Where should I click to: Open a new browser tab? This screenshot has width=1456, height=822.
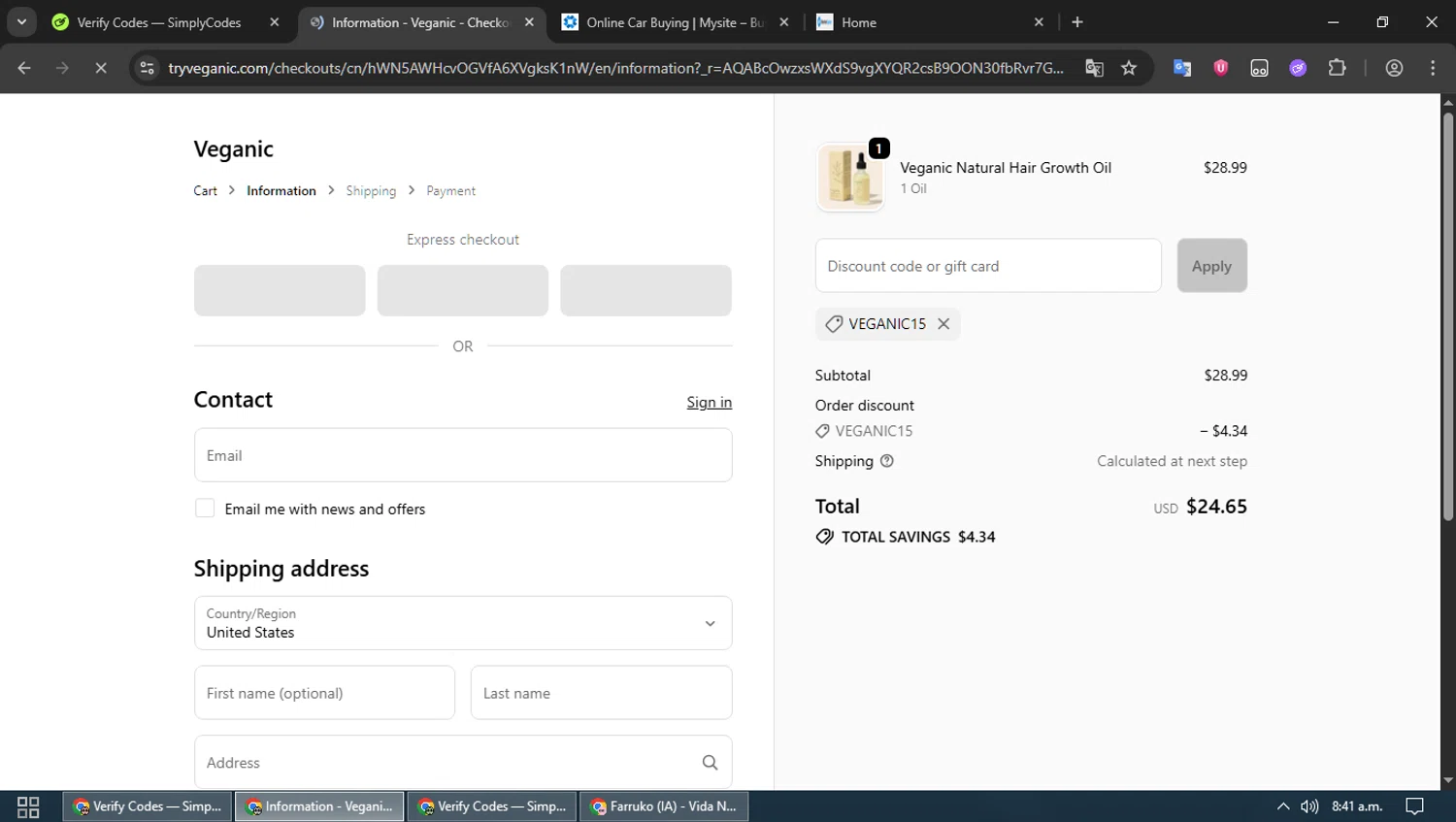pos(1076,22)
